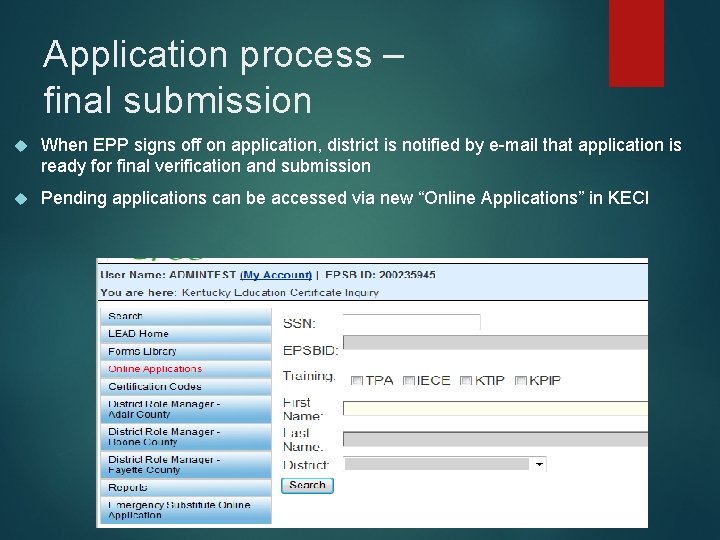Click the EPSBID input field
This screenshot has width=720, height=540.
point(495,343)
